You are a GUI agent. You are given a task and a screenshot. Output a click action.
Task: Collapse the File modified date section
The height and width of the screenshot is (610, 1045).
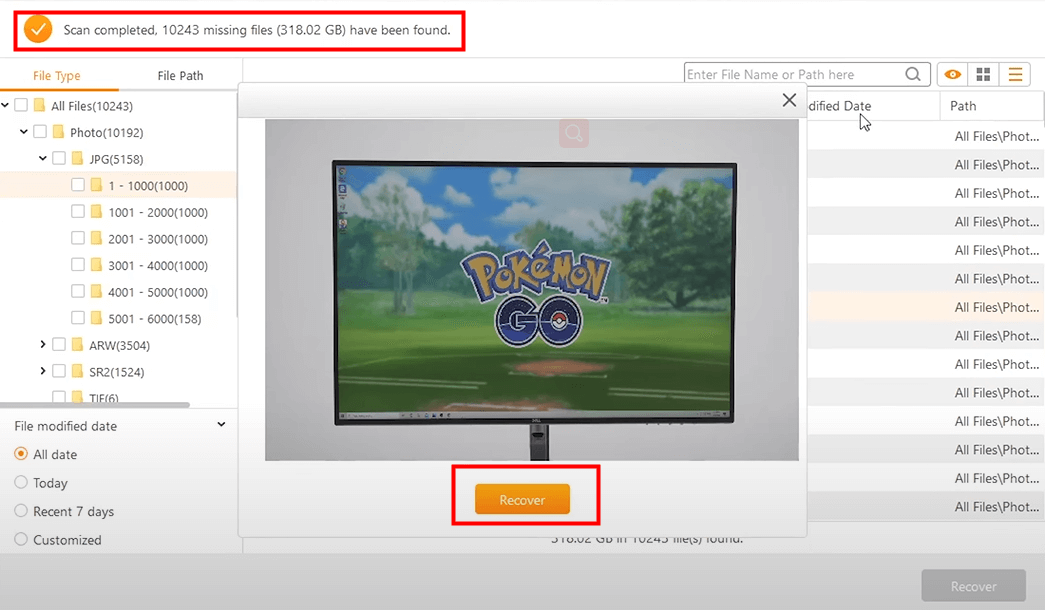coord(220,425)
